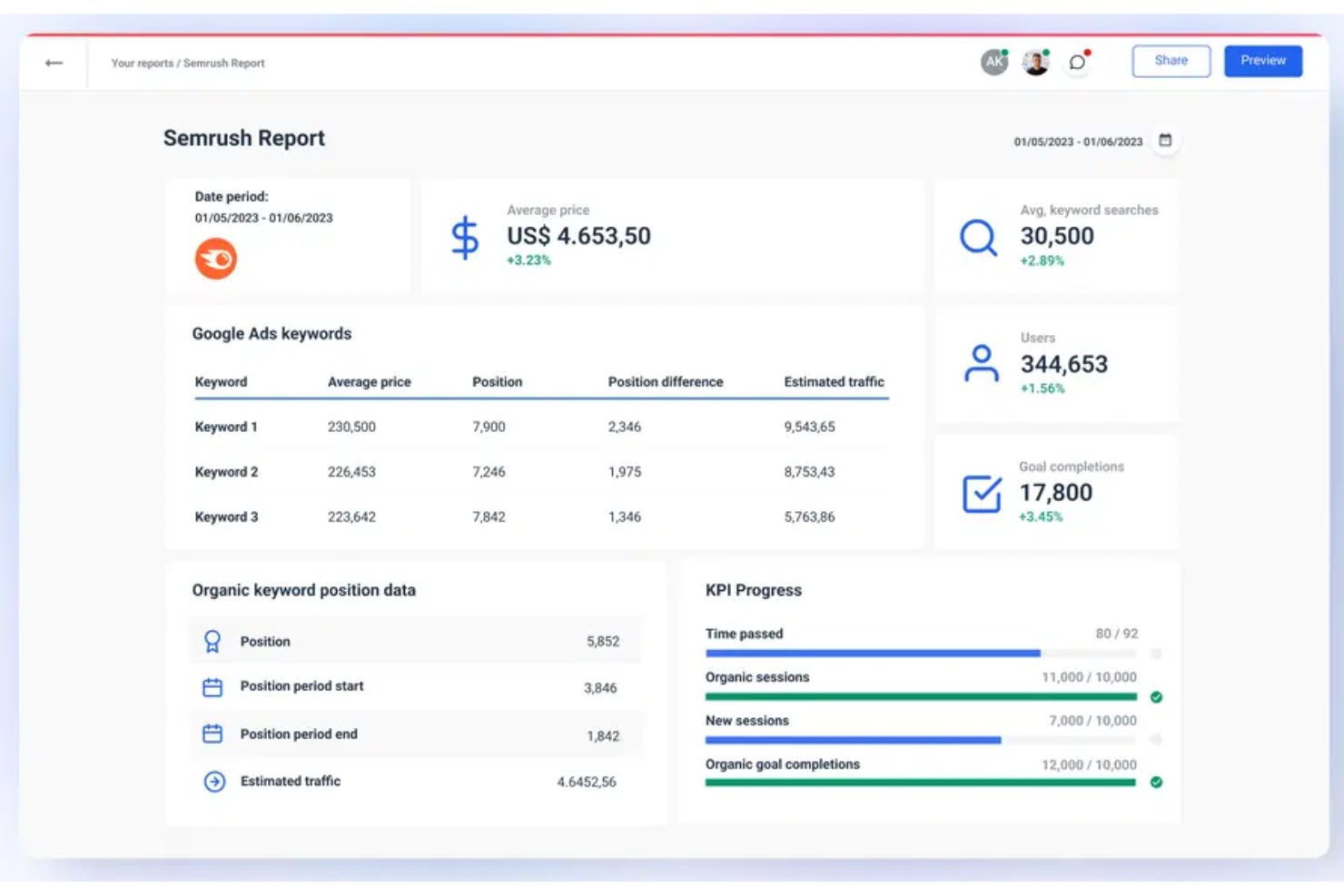The width and height of the screenshot is (1344, 896).
Task: Click the 80 / 92 time passed value
Action: (x=1116, y=634)
